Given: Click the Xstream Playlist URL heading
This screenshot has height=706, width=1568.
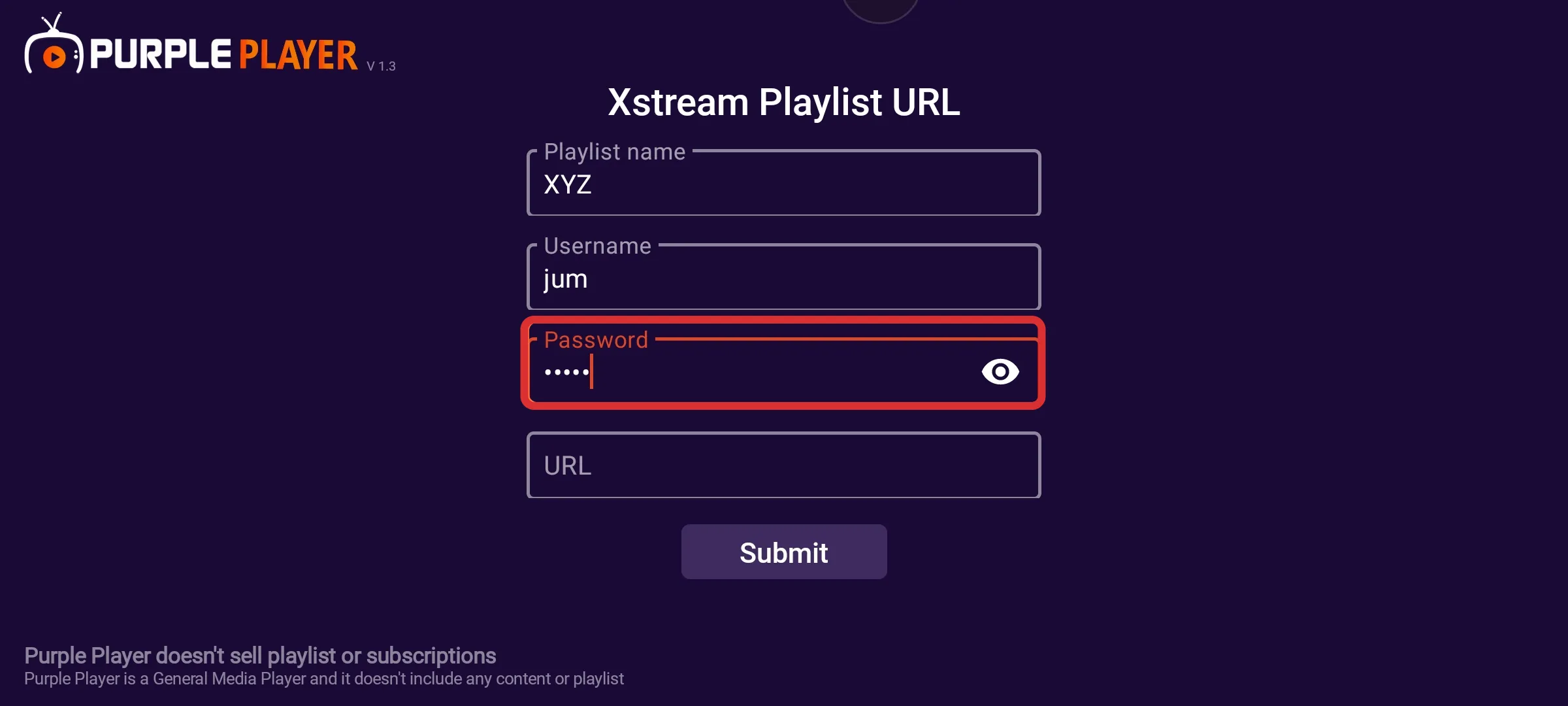Looking at the screenshot, I should (784, 103).
